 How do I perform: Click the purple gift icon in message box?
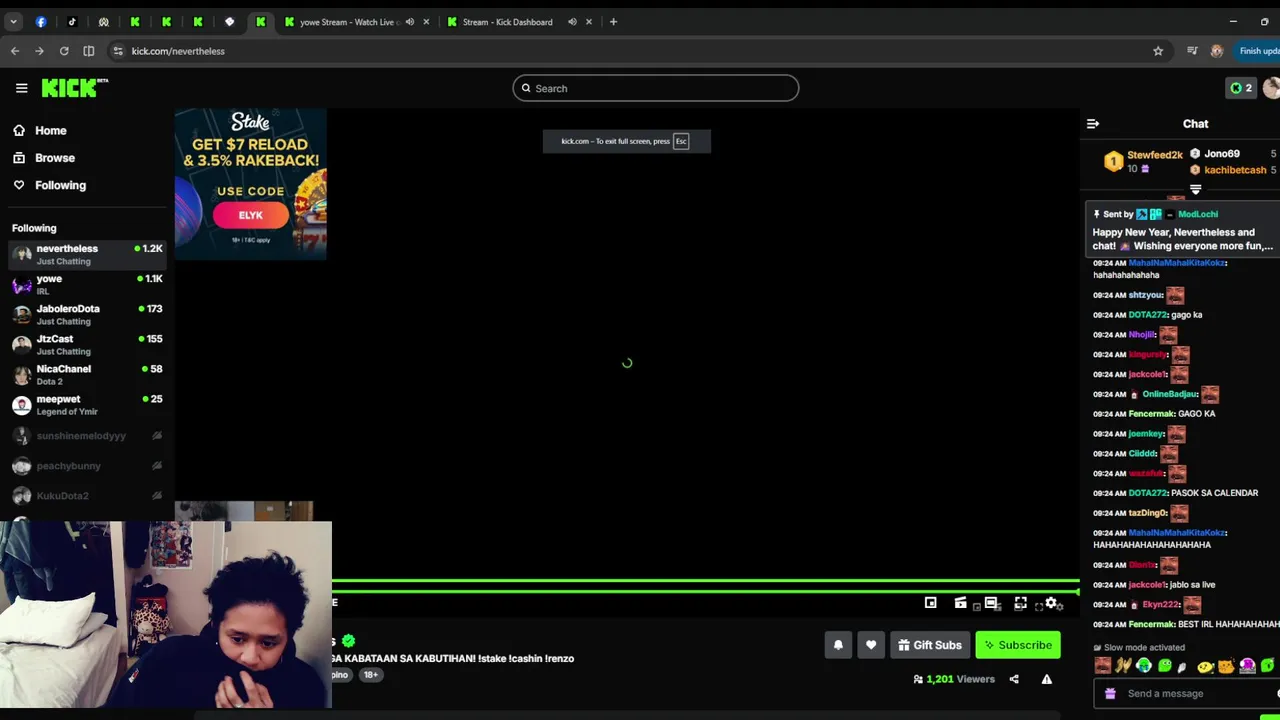tap(1110, 693)
